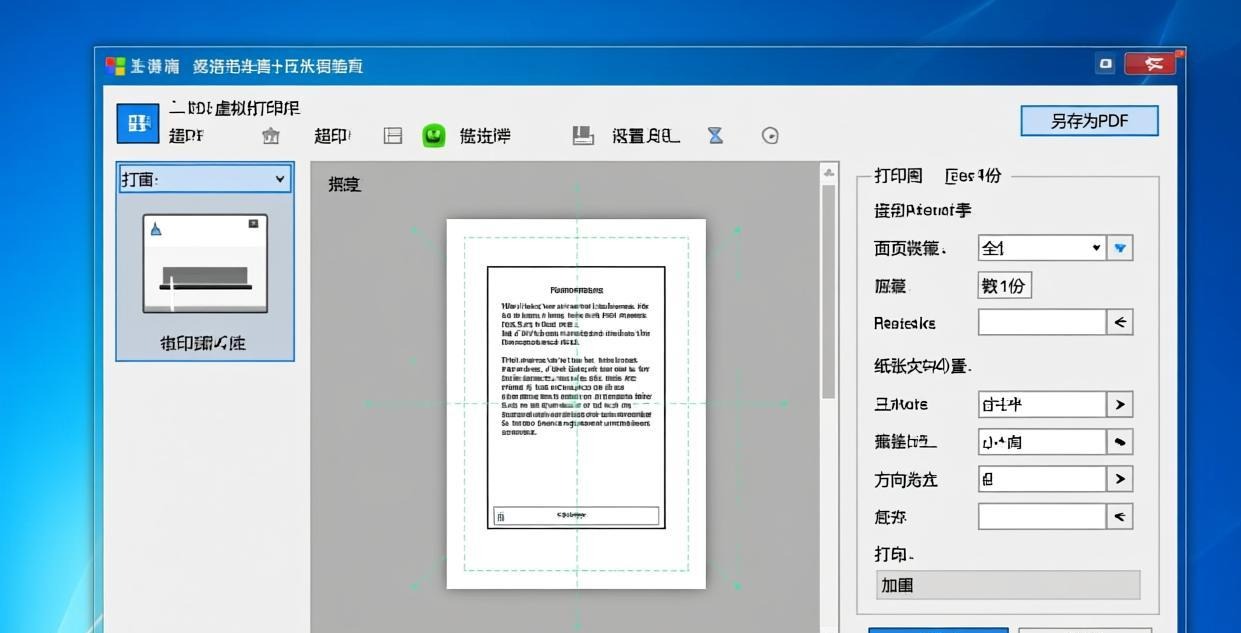The width and height of the screenshot is (1241, 633).
Task: Click the colorful logo in the title bar
Action: click(115, 66)
